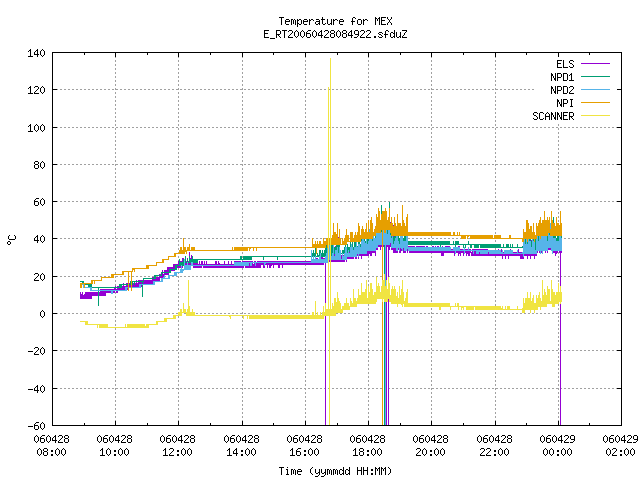Screen dimensions: 640x480
Task: Click the x-axis tick label 060428 12:00
Action: point(178,446)
